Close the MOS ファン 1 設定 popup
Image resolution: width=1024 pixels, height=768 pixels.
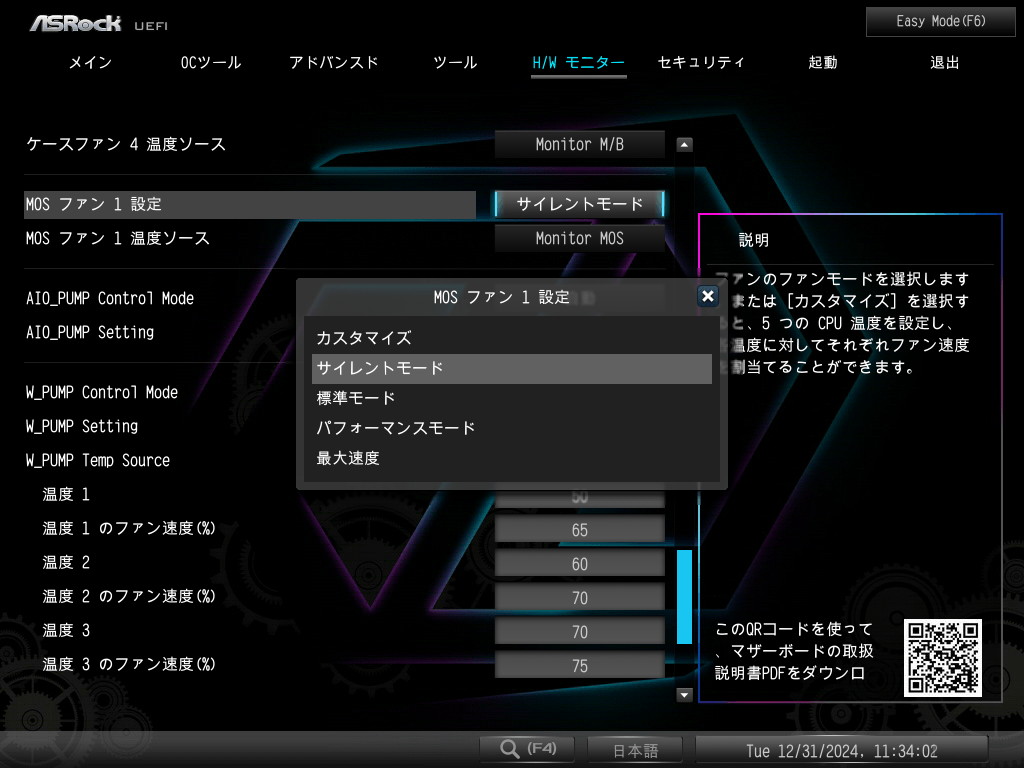click(x=707, y=296)
